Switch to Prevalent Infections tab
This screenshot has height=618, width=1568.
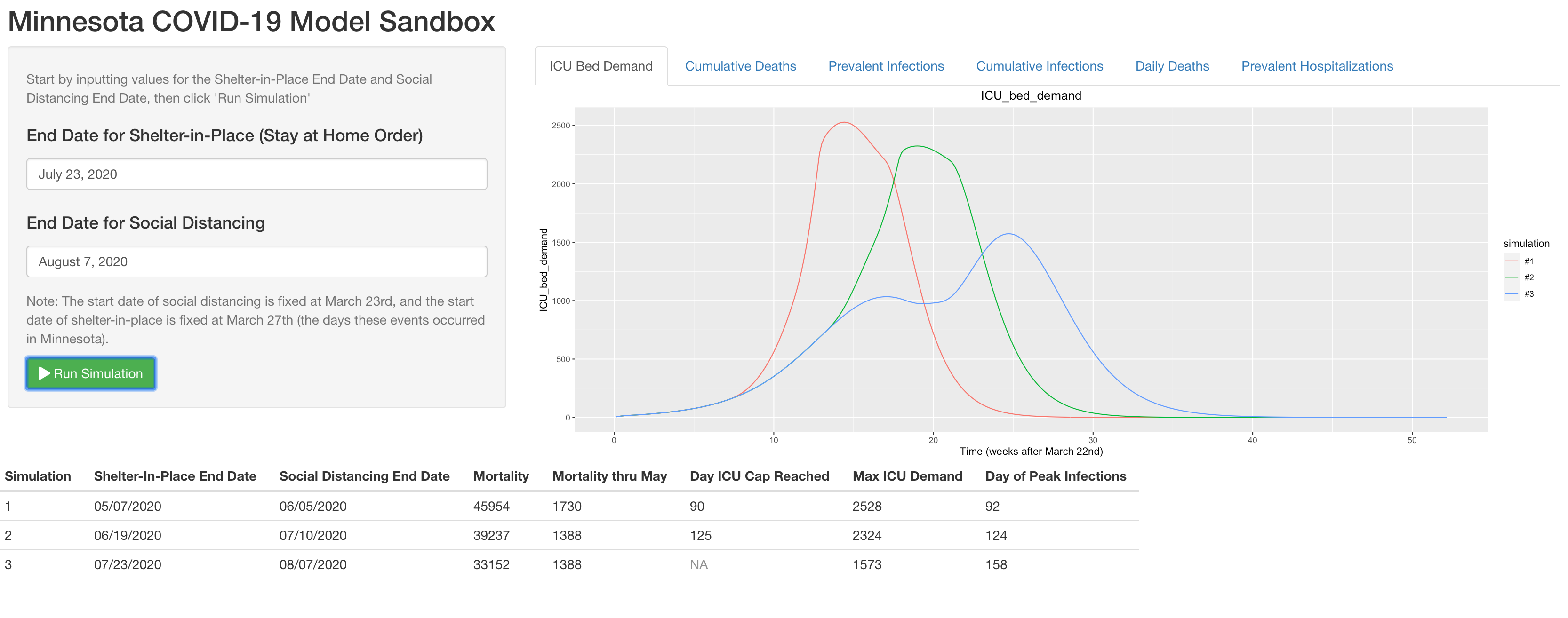[x=886, y=66]
